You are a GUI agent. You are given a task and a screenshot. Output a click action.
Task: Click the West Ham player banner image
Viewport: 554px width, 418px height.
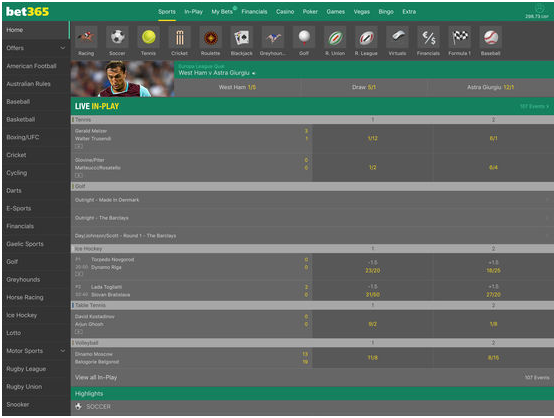pos(122,79)
